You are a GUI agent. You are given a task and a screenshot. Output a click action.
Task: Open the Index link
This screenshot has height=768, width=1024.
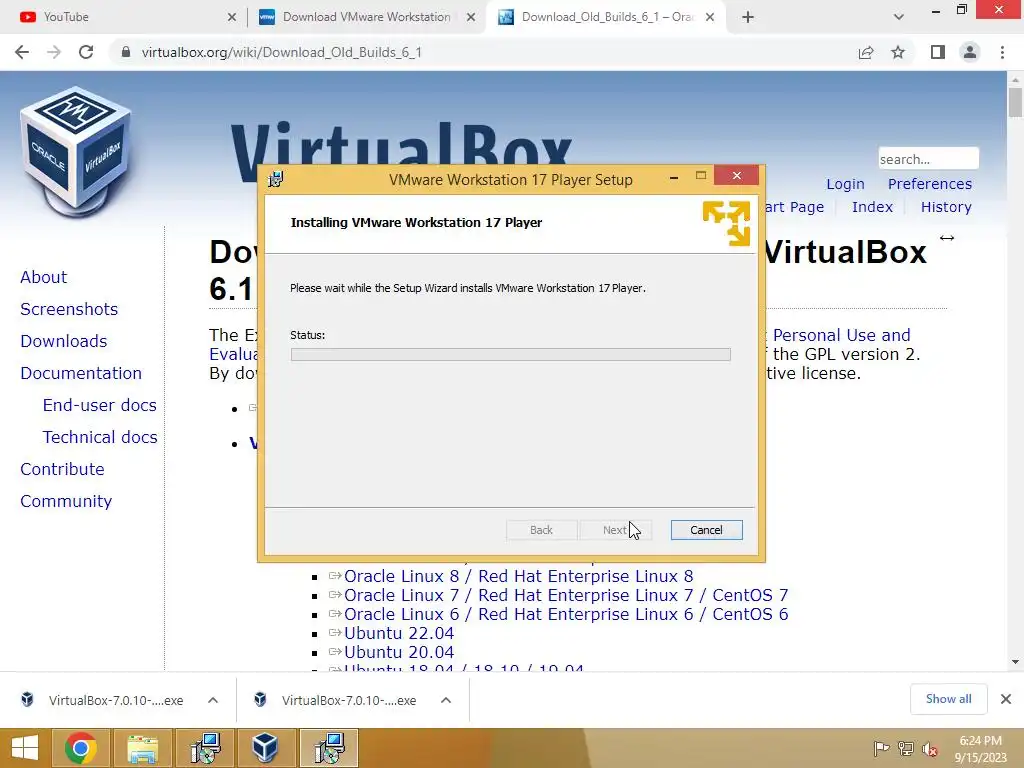[872, 207]
